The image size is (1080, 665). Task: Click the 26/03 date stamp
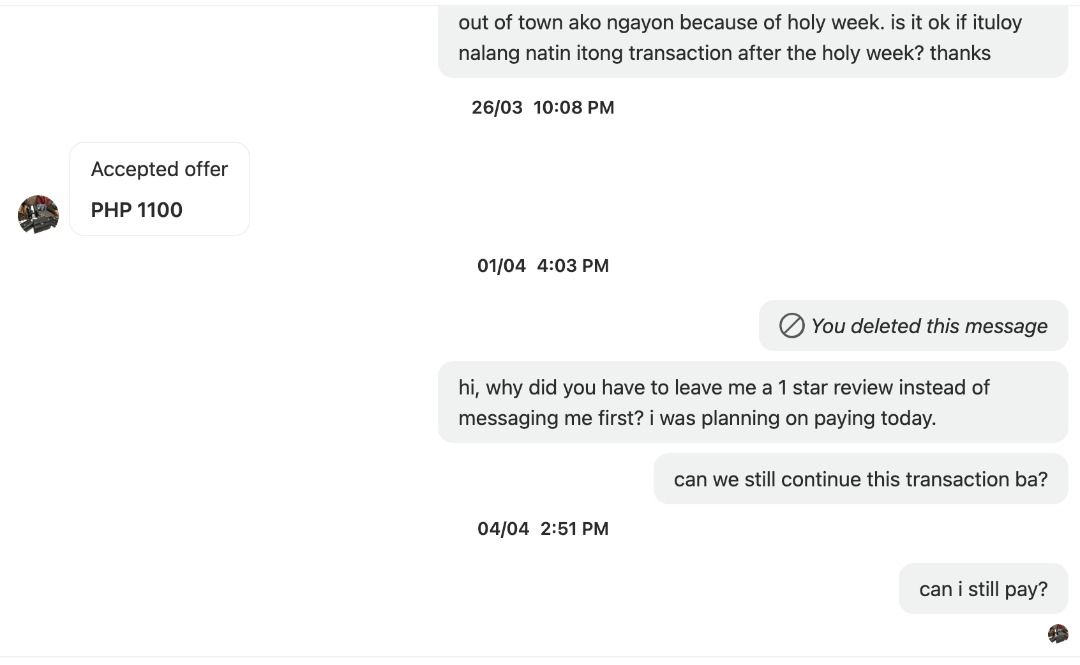click(x=497, y=107)
